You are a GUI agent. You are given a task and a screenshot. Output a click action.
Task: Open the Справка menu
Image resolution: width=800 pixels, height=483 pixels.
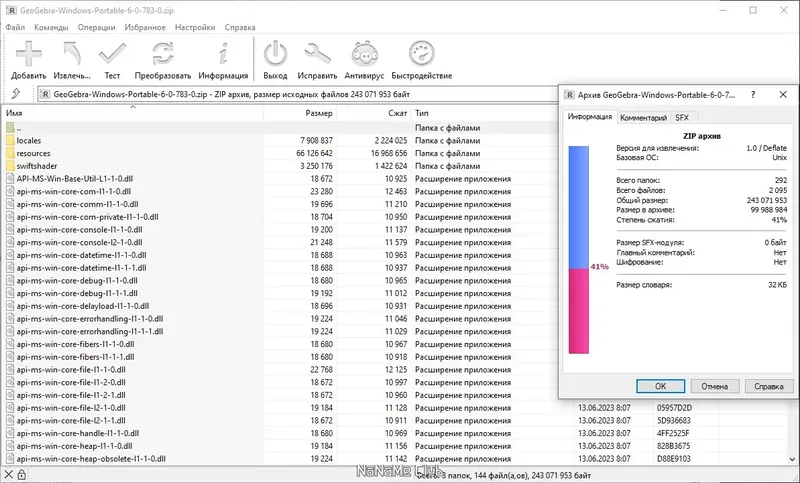(x=240, y=27)
